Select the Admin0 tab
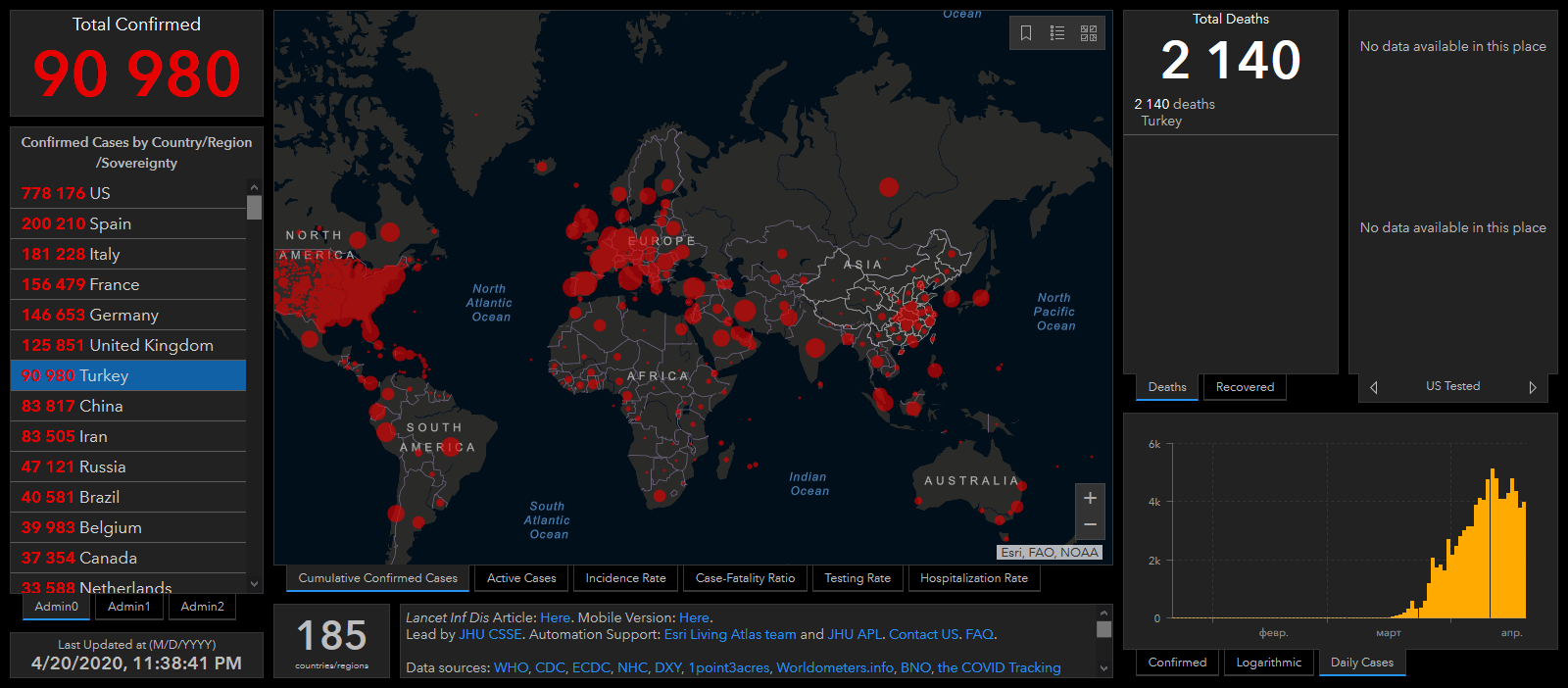Viewport: 1568px width, 688px height. 57,607
